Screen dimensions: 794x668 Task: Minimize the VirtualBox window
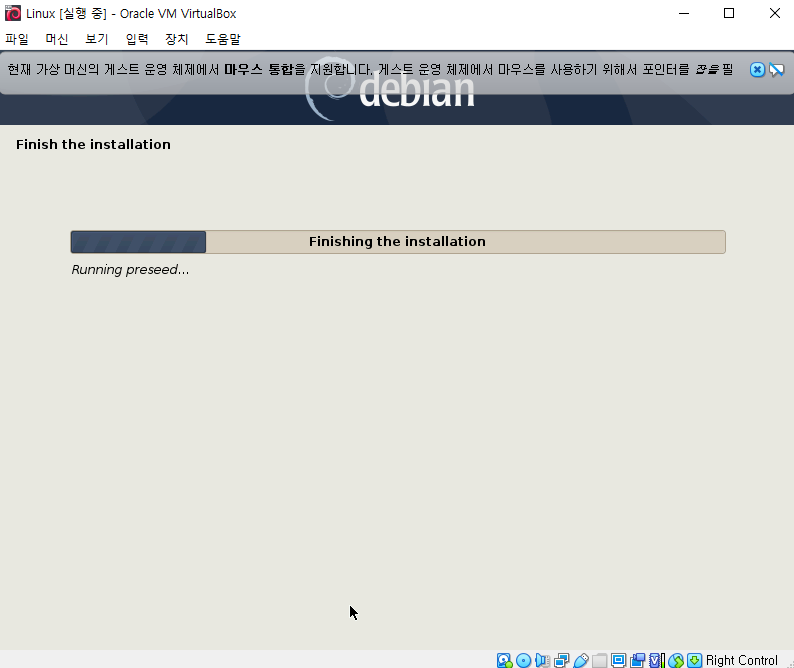[684, 13]
